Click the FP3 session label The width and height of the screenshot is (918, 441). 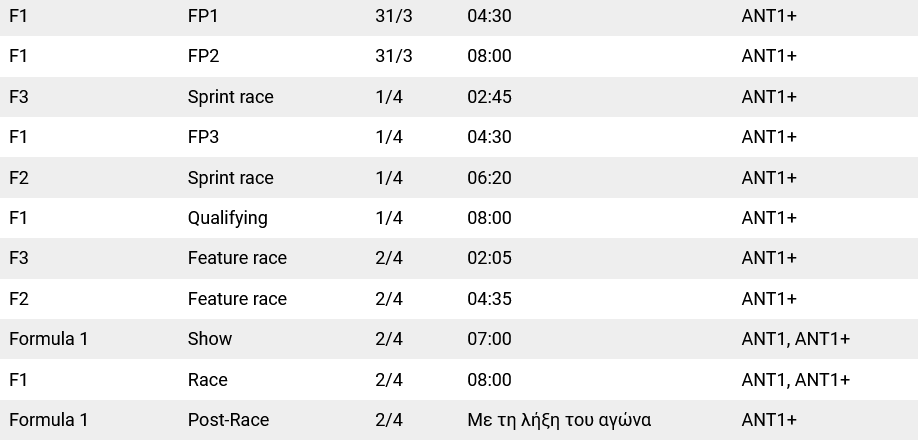coord(203,137)
